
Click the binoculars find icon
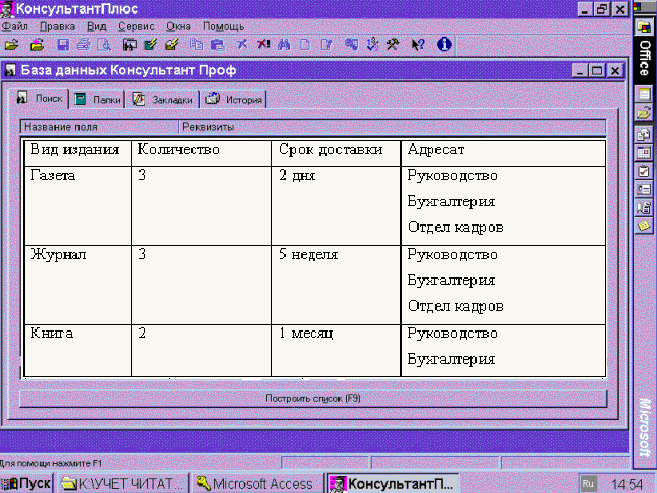coord(284,44)
